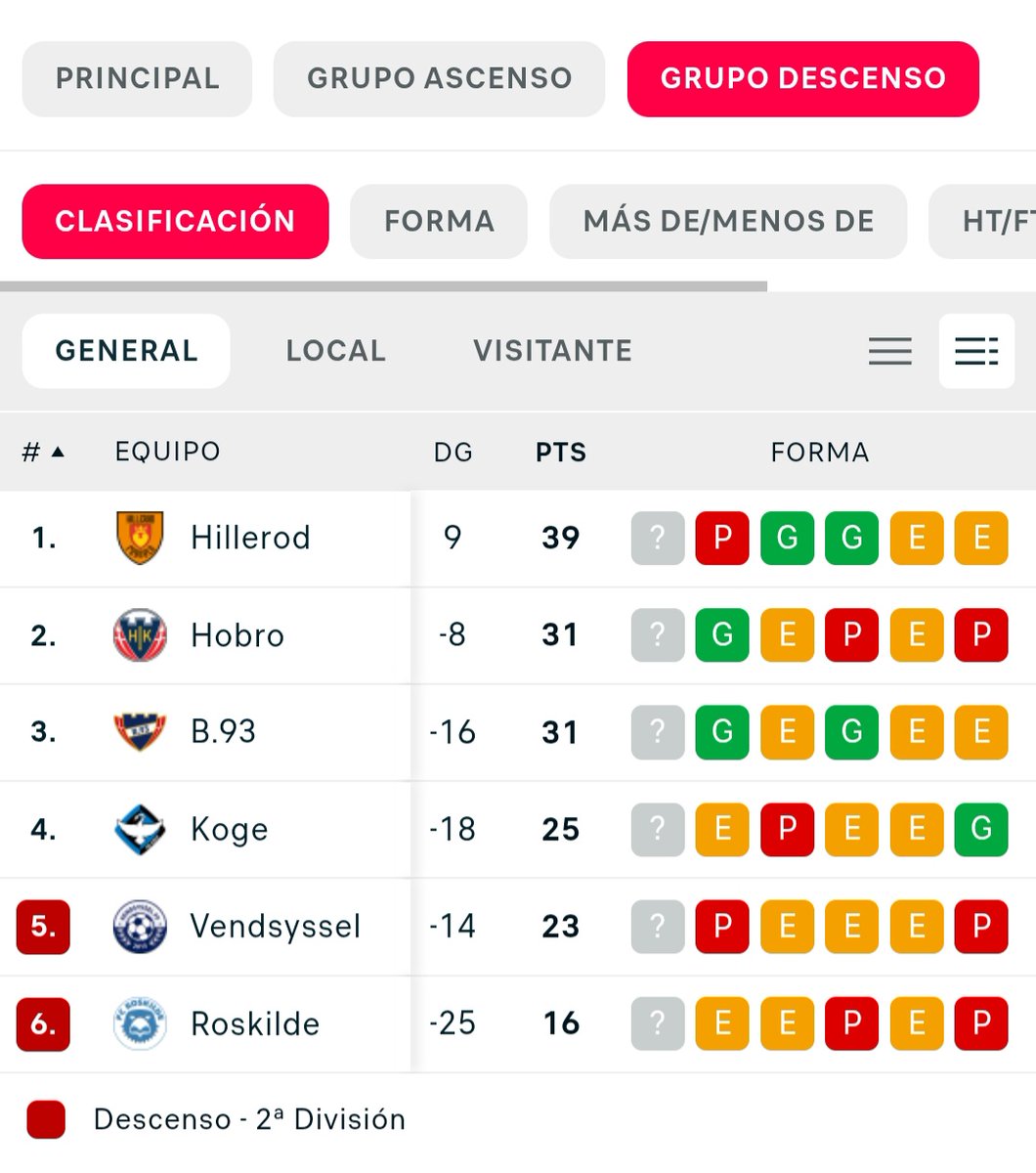Click the red Descenso legend swatch
This screenshot has height=1173, width=1036.
[x=46, y=1119]
